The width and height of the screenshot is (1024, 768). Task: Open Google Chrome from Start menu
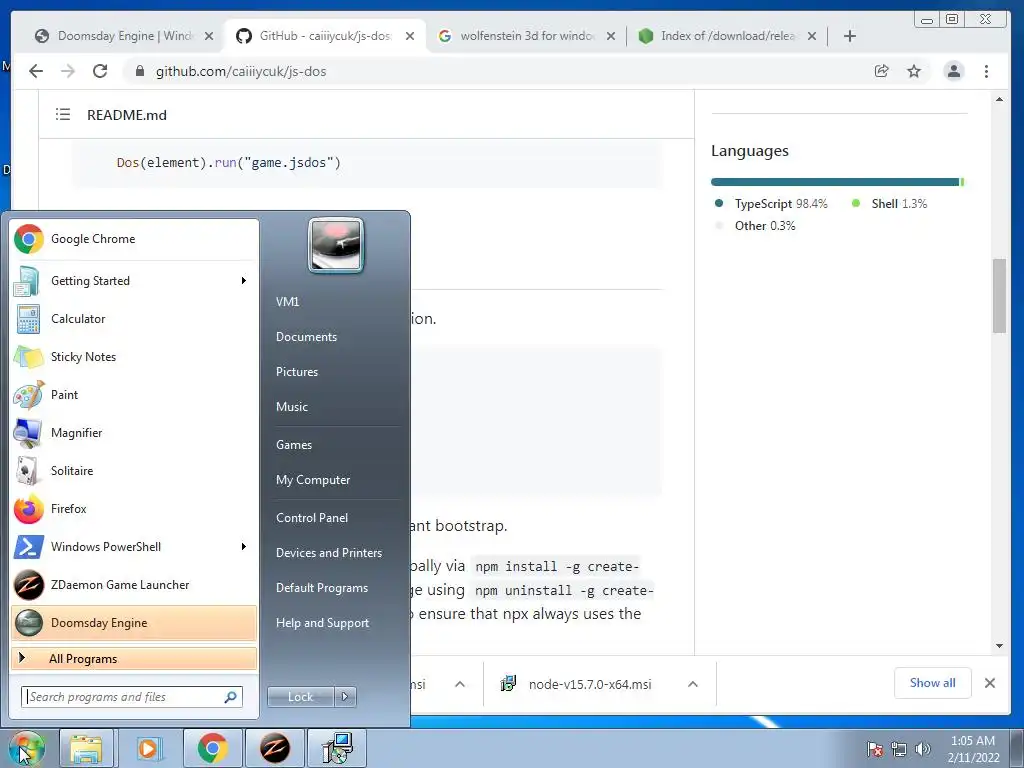(x=134, y=239)
